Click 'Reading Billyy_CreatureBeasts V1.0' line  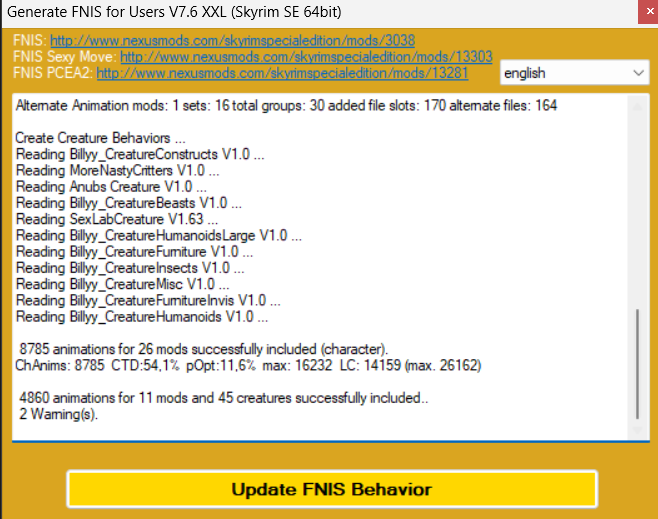pyautogui.click(x=128, y=203)
